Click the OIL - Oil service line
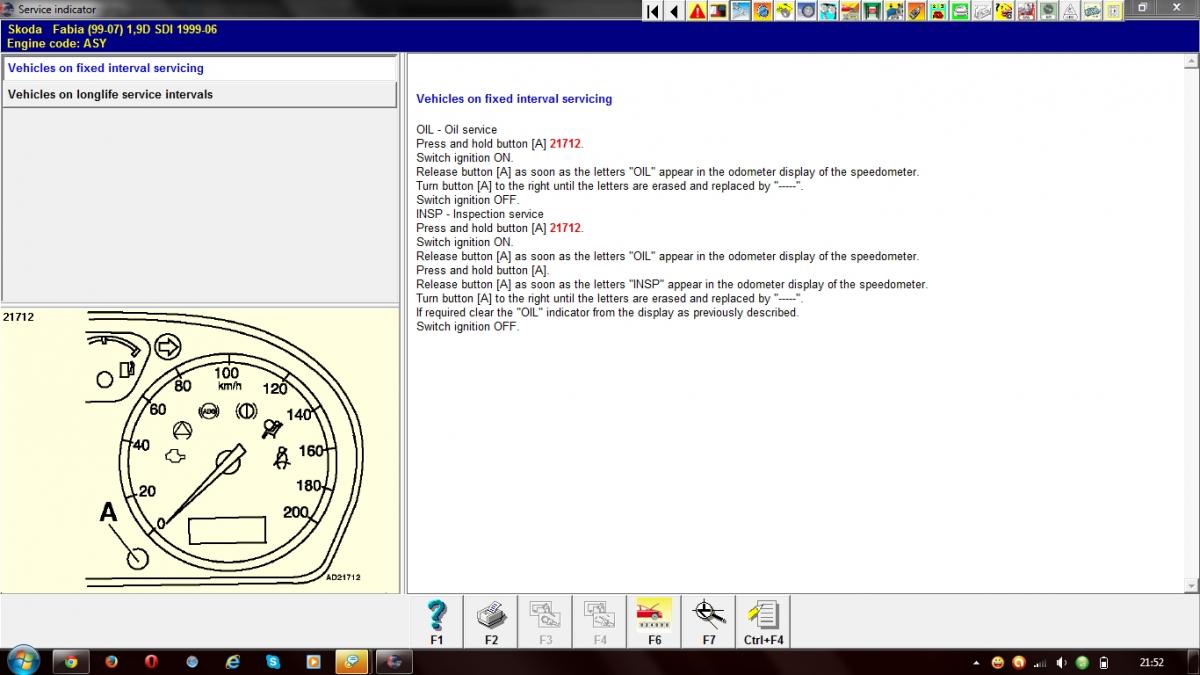Image resolution: width=1200 pixels, height=675 pixels. pos(456,130)
